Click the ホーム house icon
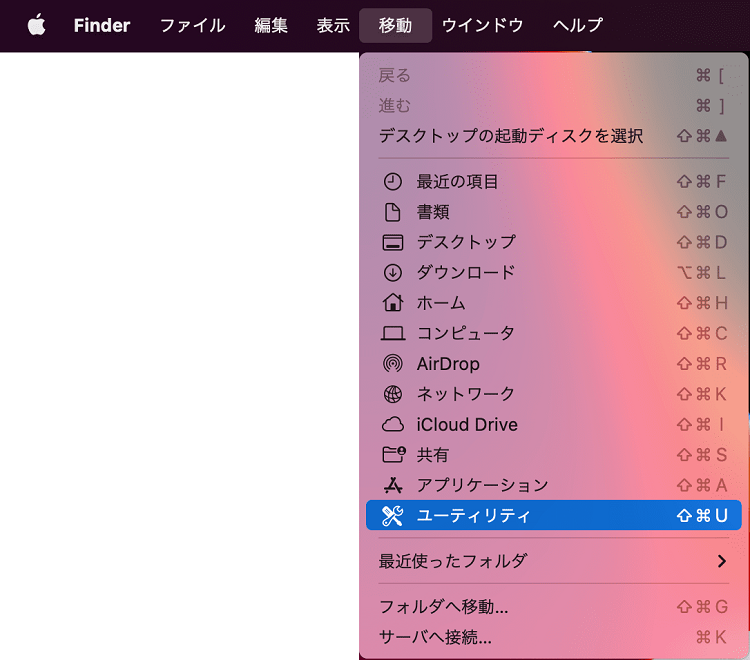Viewport: 750px width, 660px height. coord(393,303)
